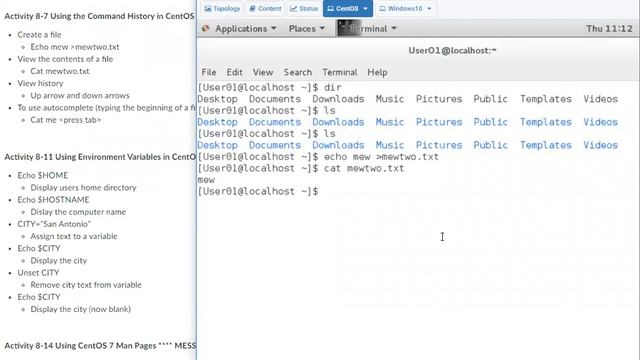Screen dimensions: 640x360
Task: Click Activity 8-7 Command History heading
Action: click(99, 16)
